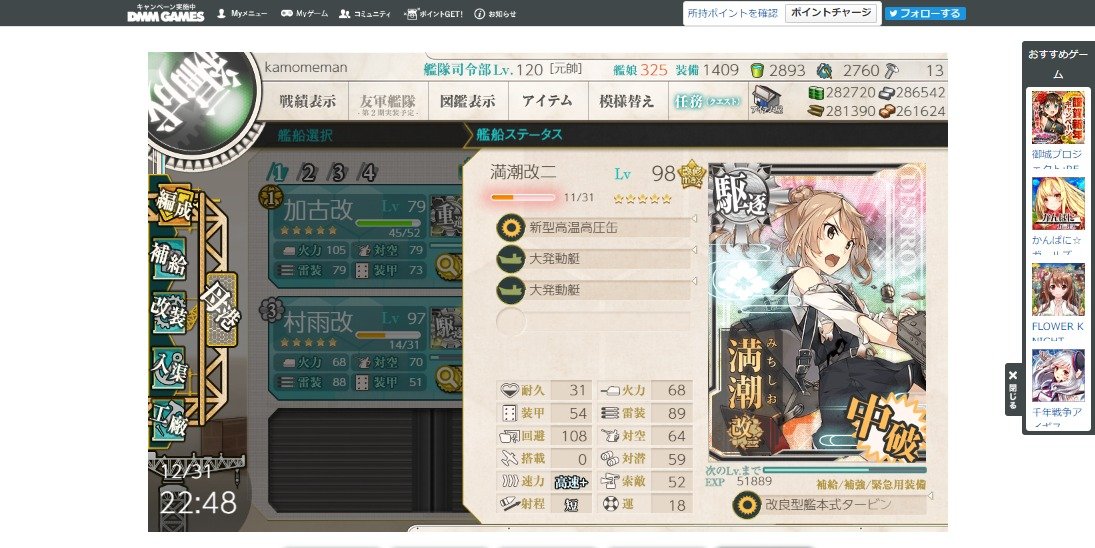Click the magnifier icon on 加古改 card

(x=446, y=267)
